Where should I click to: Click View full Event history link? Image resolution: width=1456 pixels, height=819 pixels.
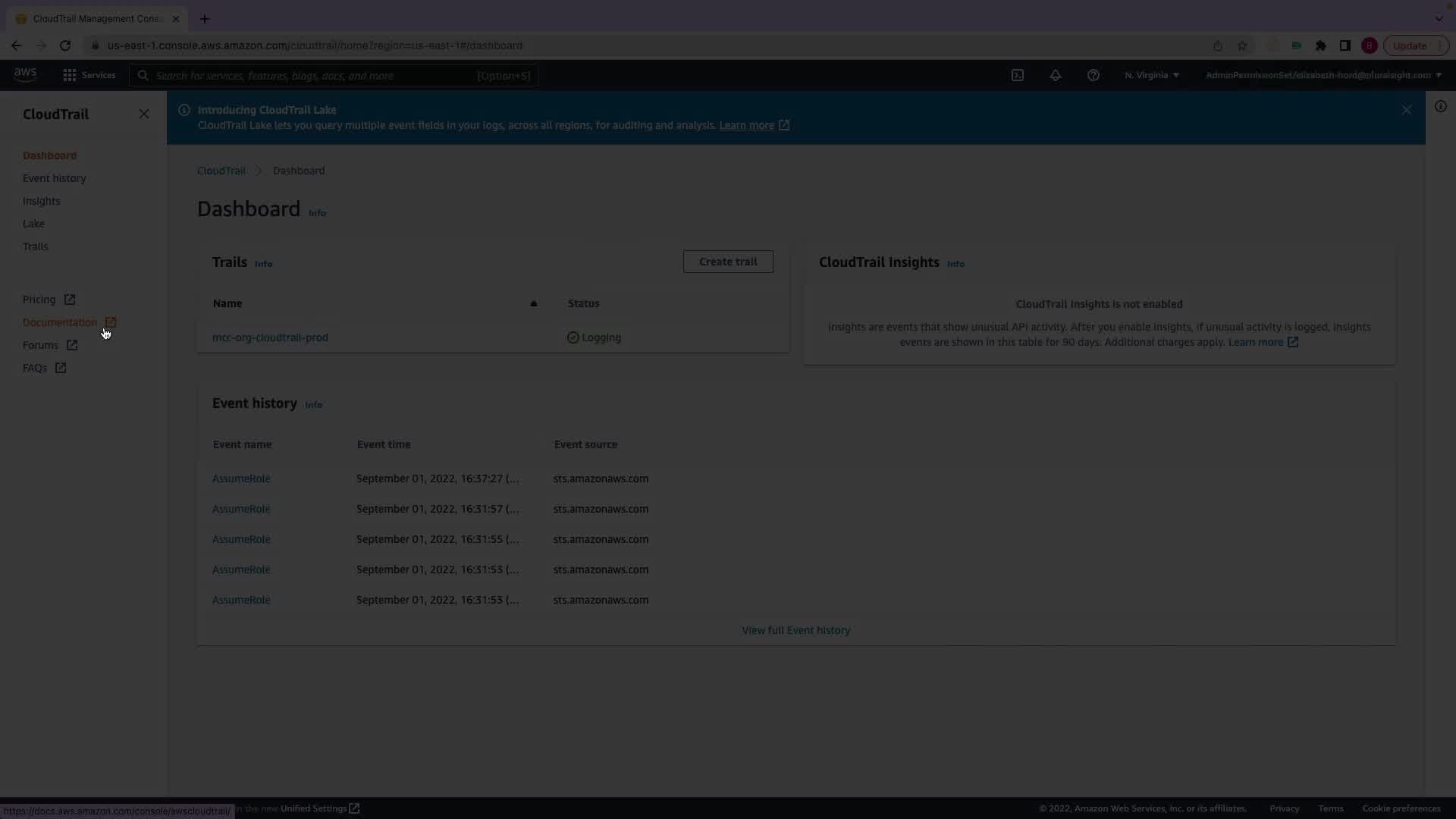pyautogui.click(x=795, y=630)
